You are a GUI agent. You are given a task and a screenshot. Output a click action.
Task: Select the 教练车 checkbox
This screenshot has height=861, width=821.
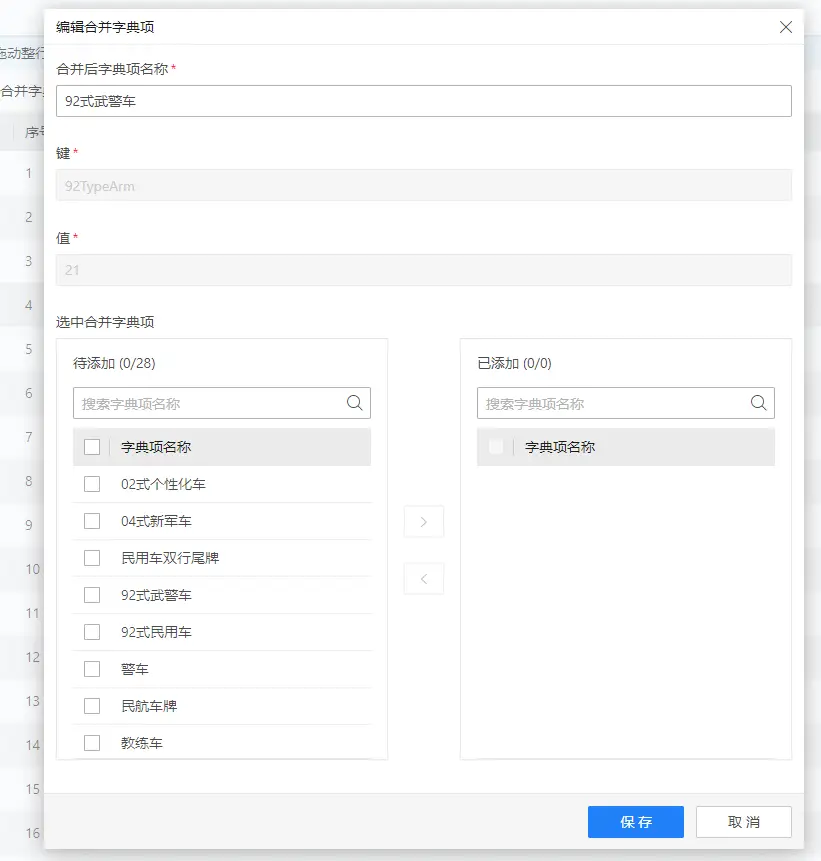(x=92, y=743)
